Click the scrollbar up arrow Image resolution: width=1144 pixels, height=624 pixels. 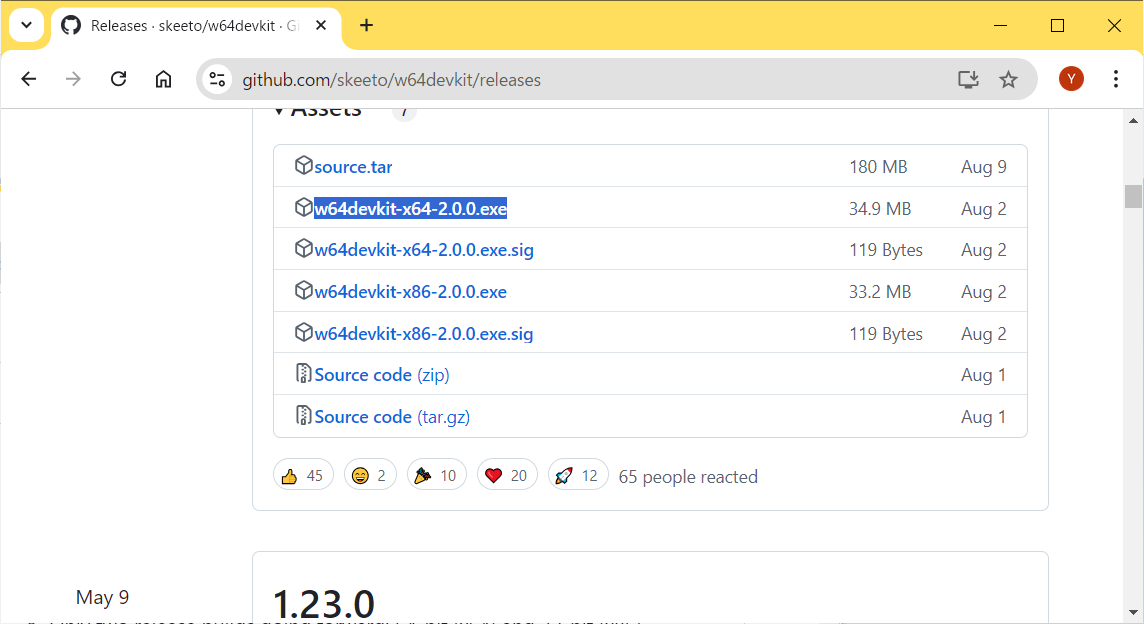point(1132,120)
